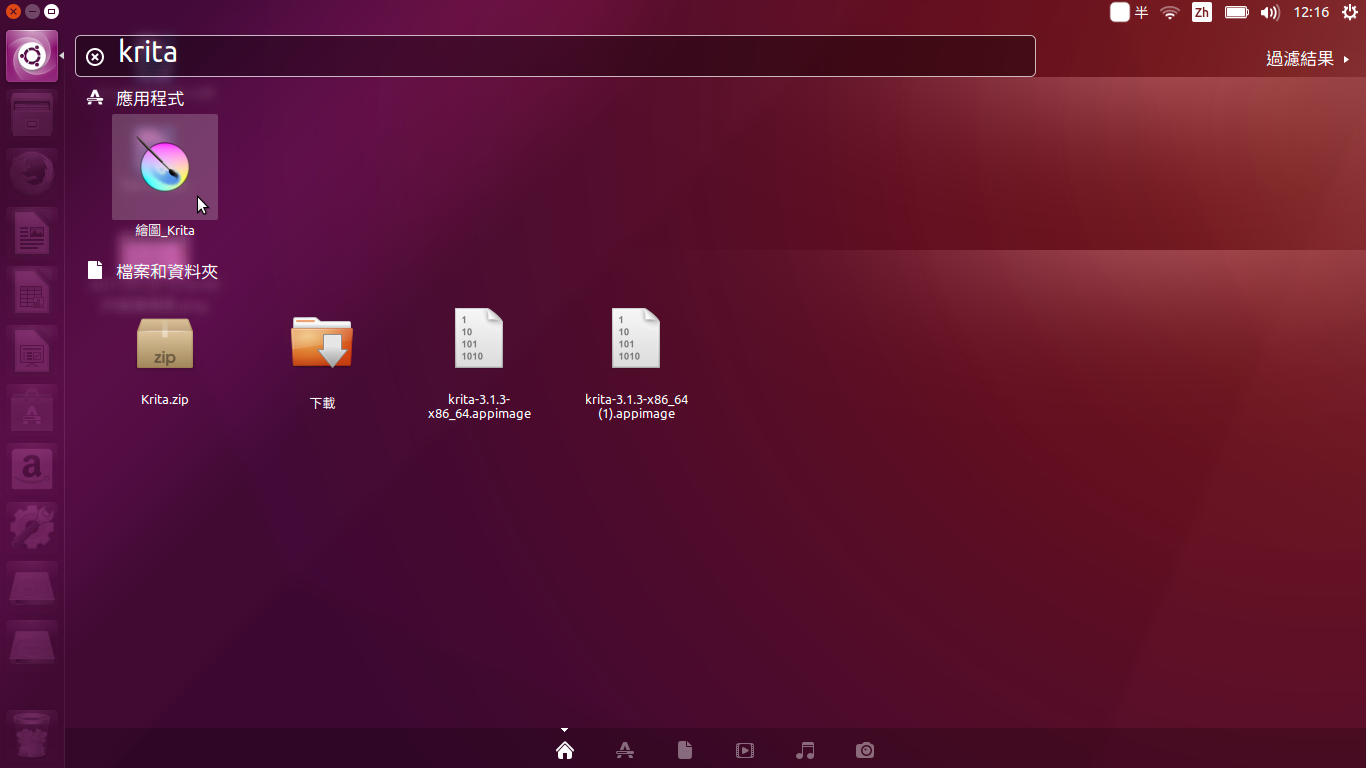
Task: Collapse the 應用程式 results category
Action: 150,98
